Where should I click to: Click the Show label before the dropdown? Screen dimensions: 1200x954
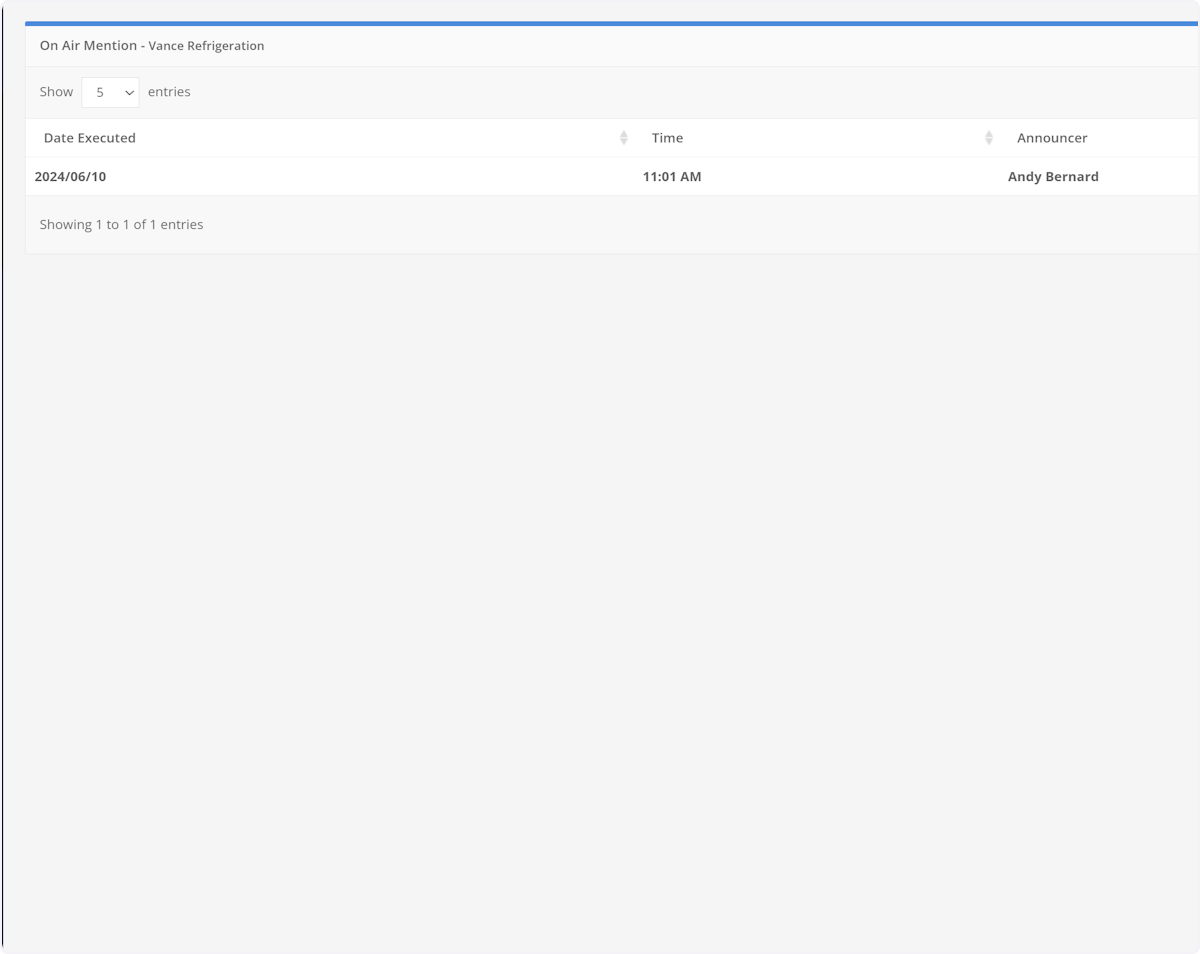[56, 92]
